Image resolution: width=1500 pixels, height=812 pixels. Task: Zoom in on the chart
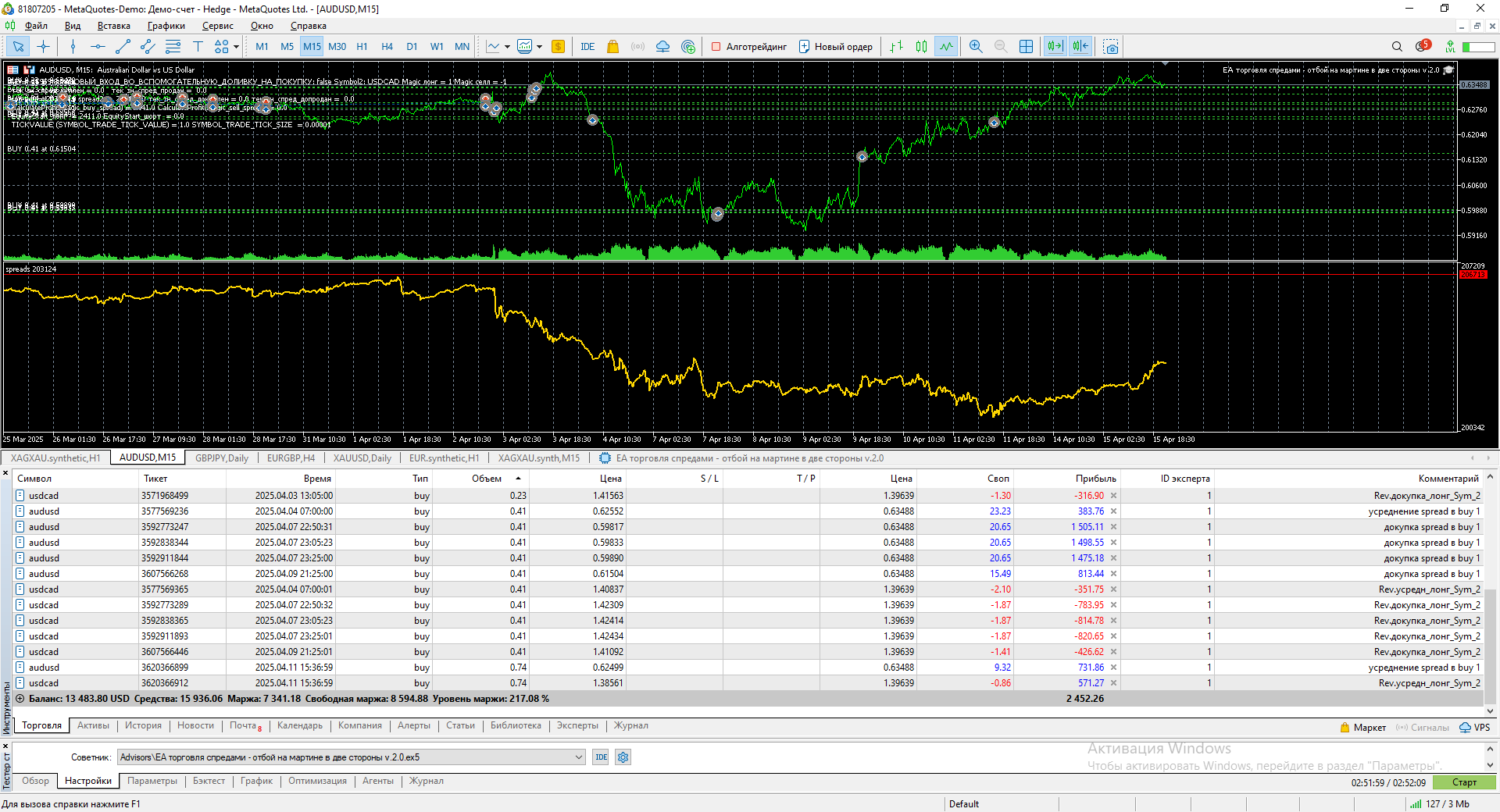[976, 47]
